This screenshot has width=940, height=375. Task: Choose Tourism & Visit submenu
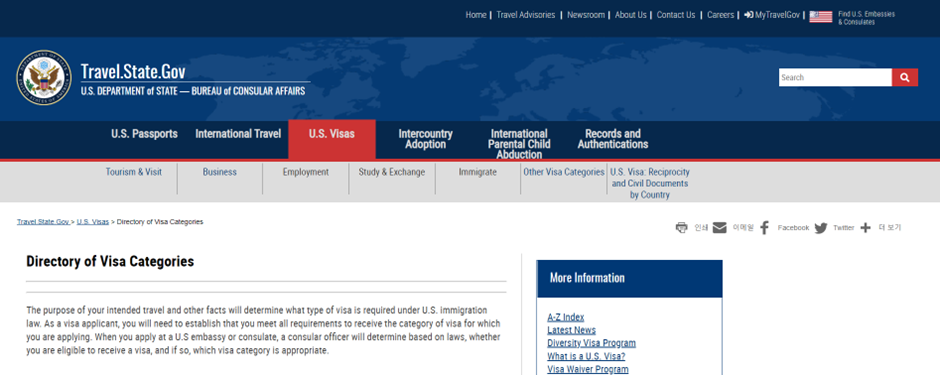coord(134,172)
